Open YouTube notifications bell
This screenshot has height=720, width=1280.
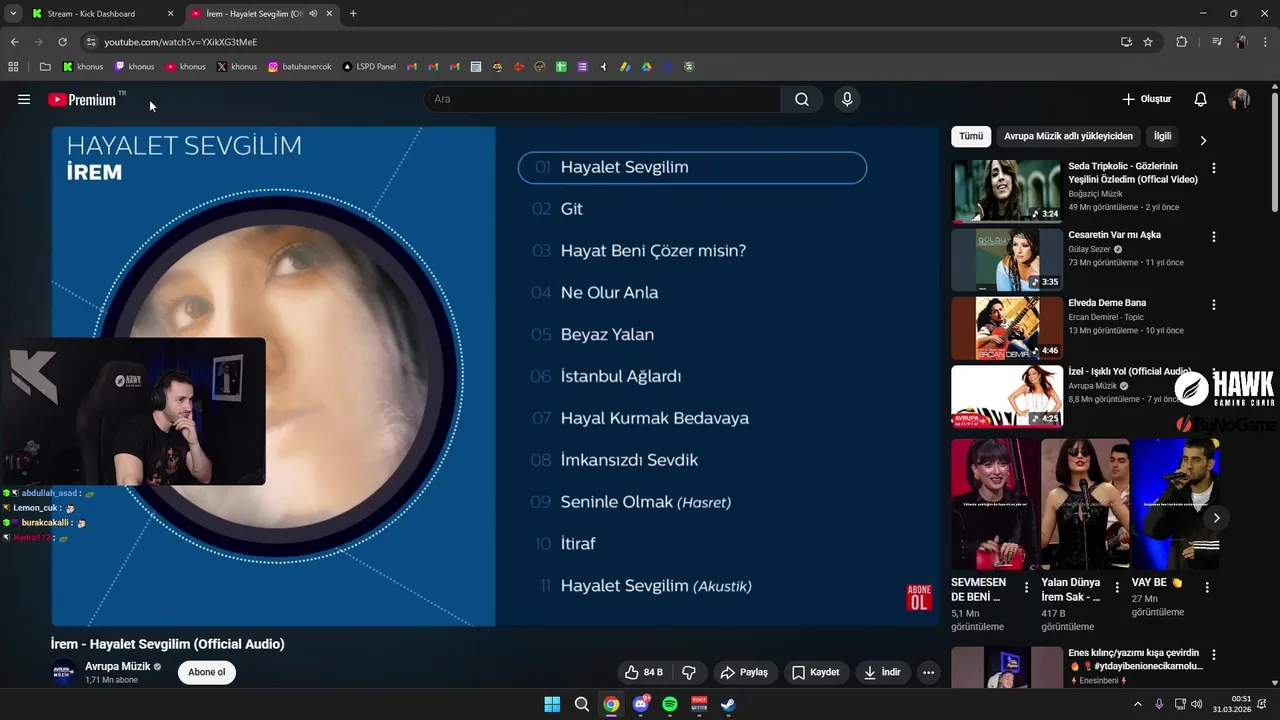click(x=1201, y=99)
